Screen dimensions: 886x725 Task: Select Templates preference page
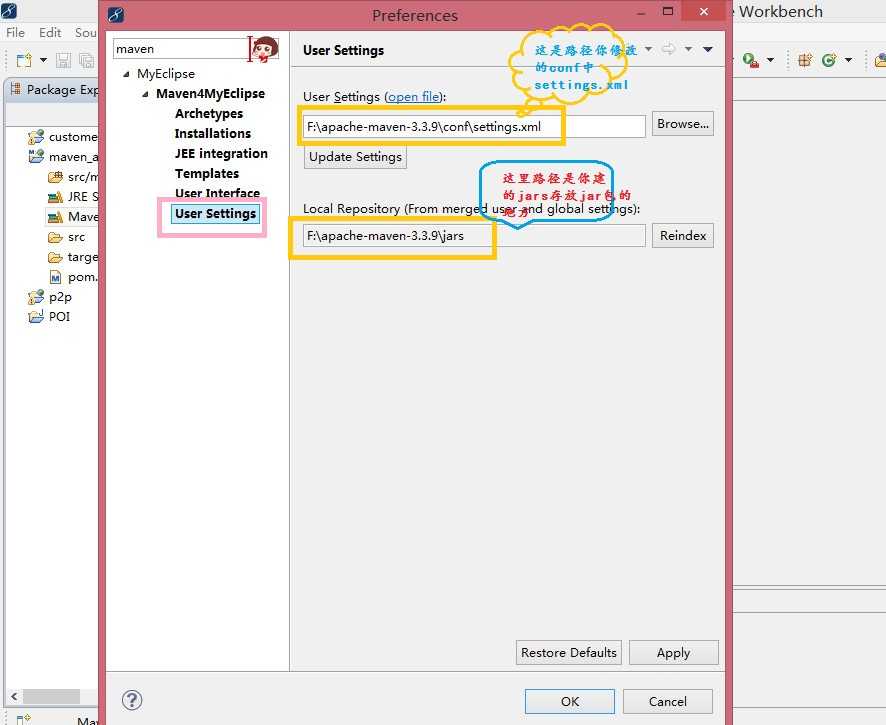point(207,173)
